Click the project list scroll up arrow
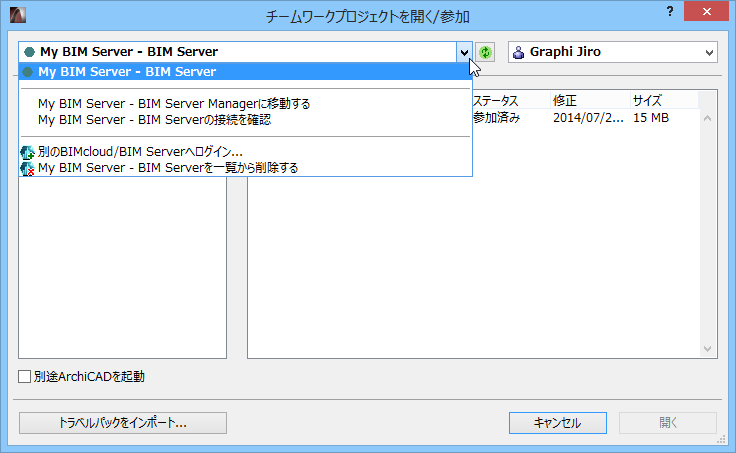The height and width of the screenshot is (453, 736). (708, 118)
